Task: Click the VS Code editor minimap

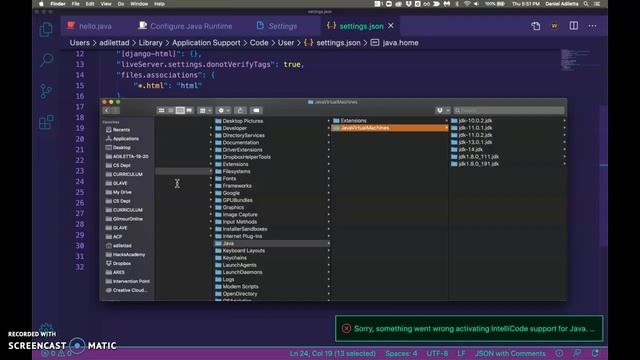Action: pyautogui.click(x=576, y=60)
